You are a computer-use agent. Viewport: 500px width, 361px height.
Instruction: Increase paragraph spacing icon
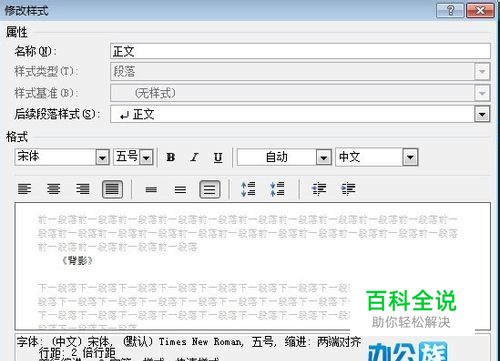[248, 189]
